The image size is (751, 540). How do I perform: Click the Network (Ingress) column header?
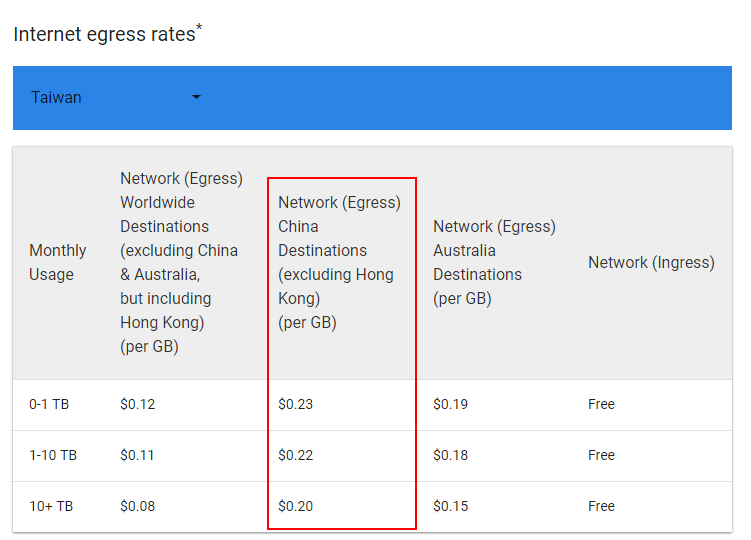click(651, 262)
